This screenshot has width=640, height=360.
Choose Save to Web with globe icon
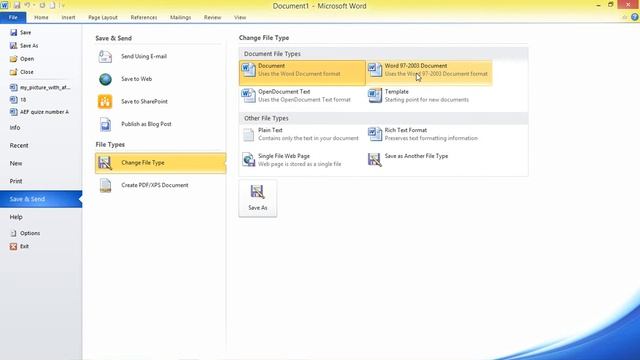coord(160,79)
